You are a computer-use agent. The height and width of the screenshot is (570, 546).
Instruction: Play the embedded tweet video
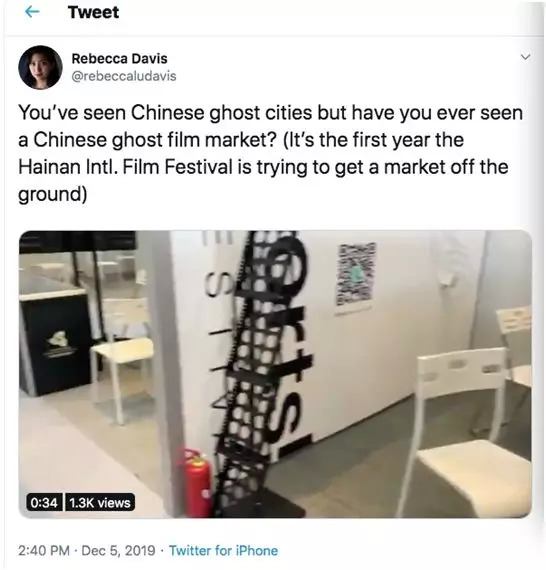coord(275,374)
